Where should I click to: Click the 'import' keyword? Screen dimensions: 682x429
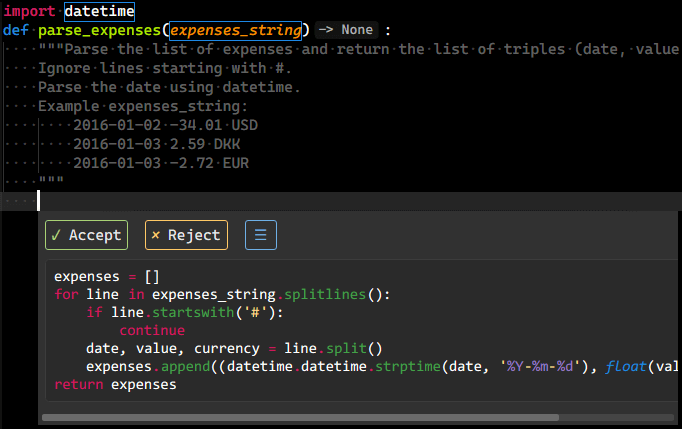(x=30, y=11)
